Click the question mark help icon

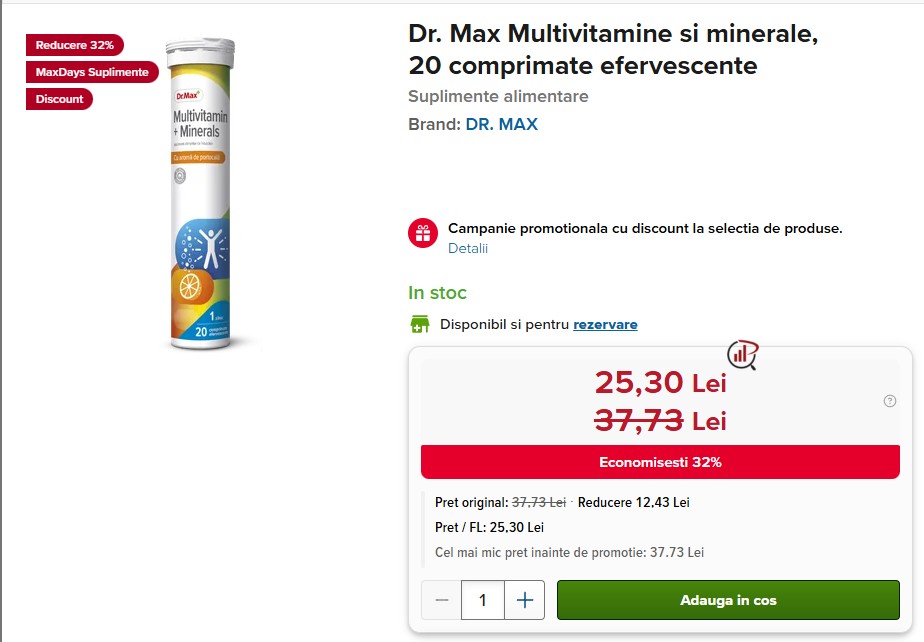pyautogui.click(x=890, y=401)
